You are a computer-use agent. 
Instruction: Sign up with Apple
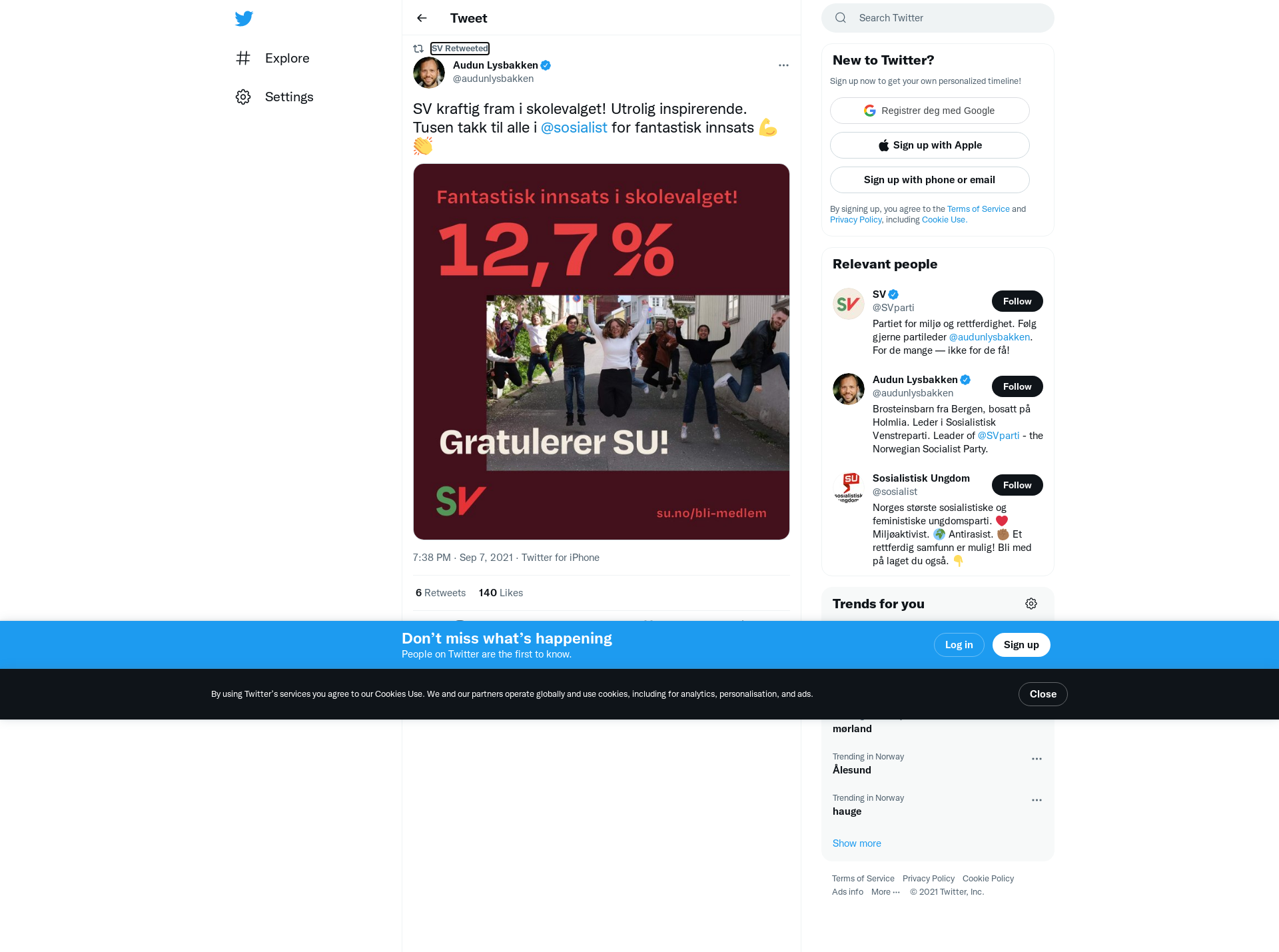(x=929, y=145)
